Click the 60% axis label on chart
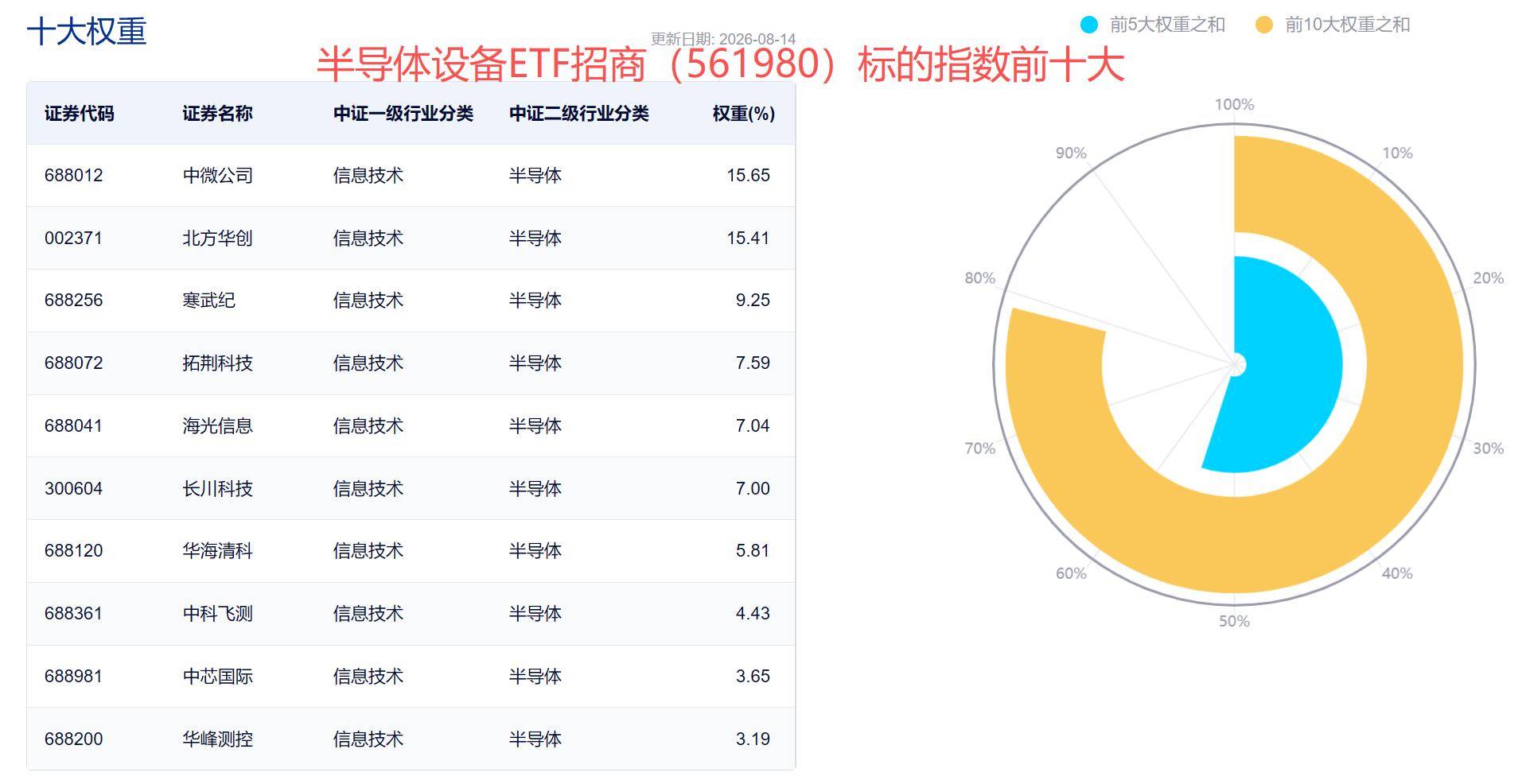The image size is (1526, 784). click(x=1071, y=573)
